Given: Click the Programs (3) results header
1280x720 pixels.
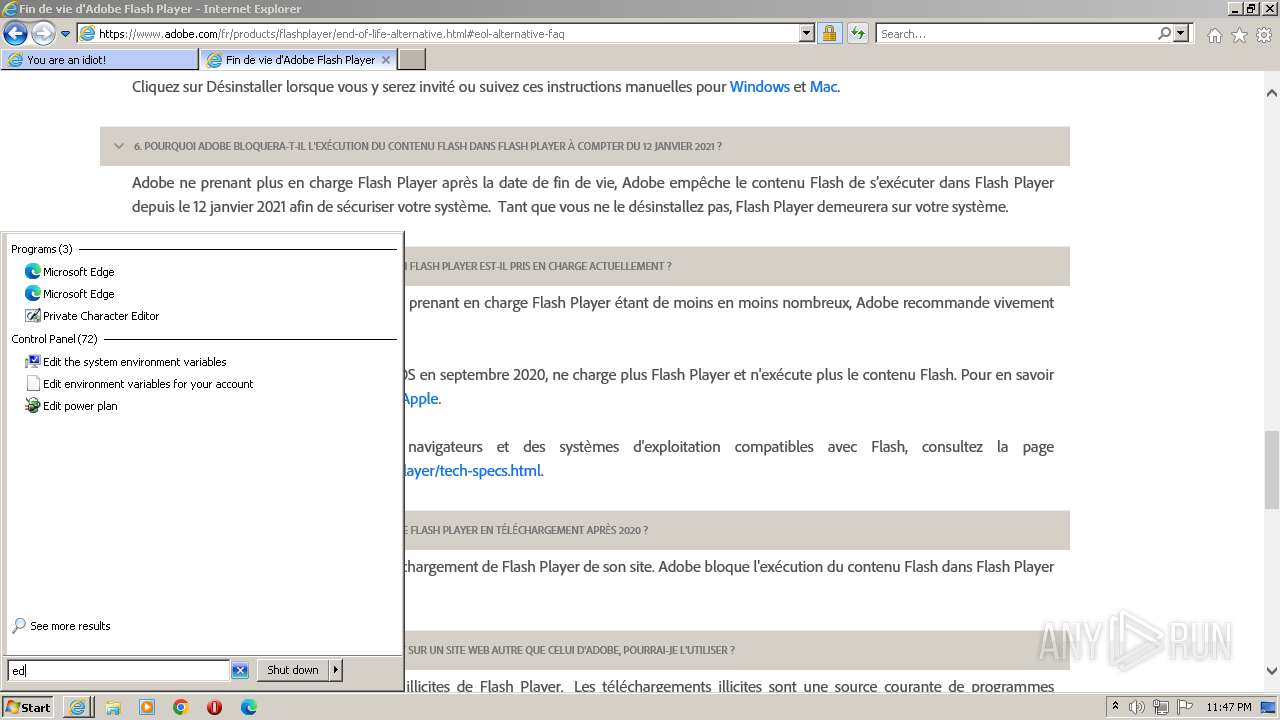Looking at the screenshot, I should [x=42, y=249].
